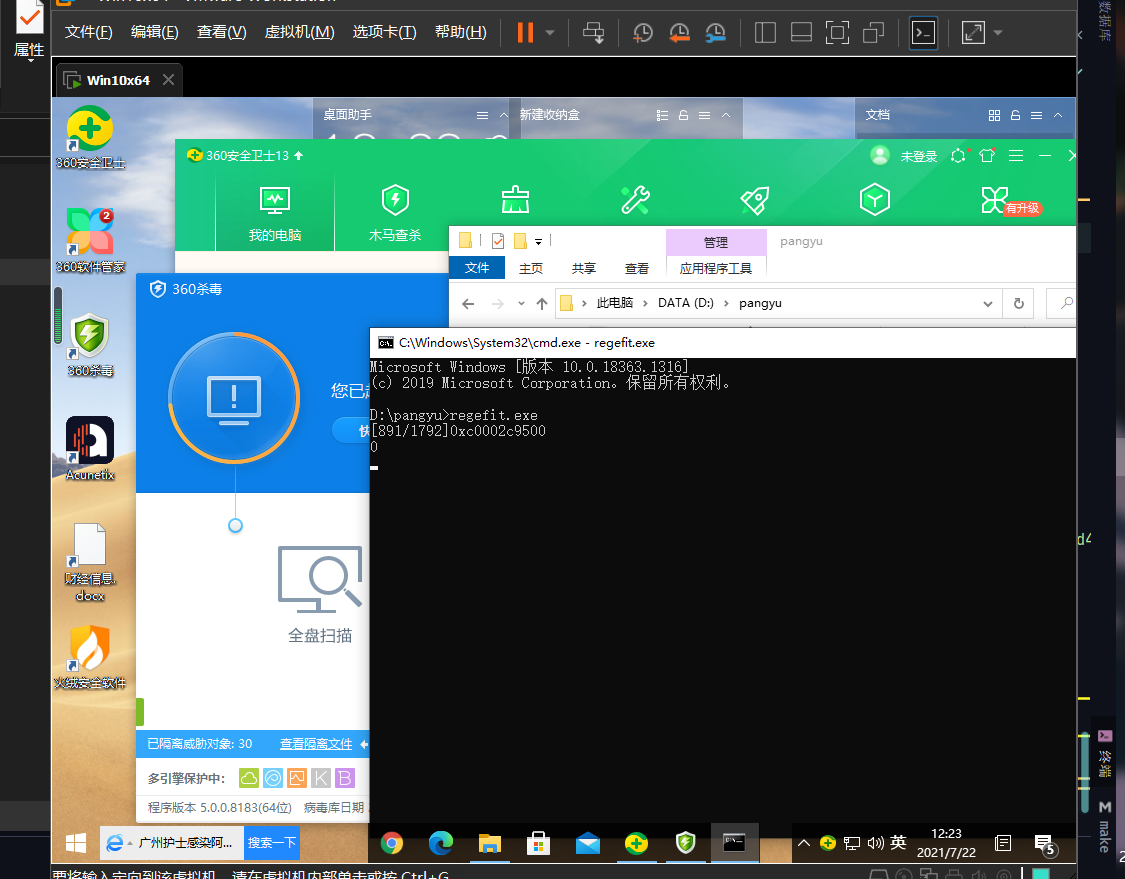This screenshot has height=879, width=1125.
Task: Click the Explorer search box
Action: [1062, 304]
